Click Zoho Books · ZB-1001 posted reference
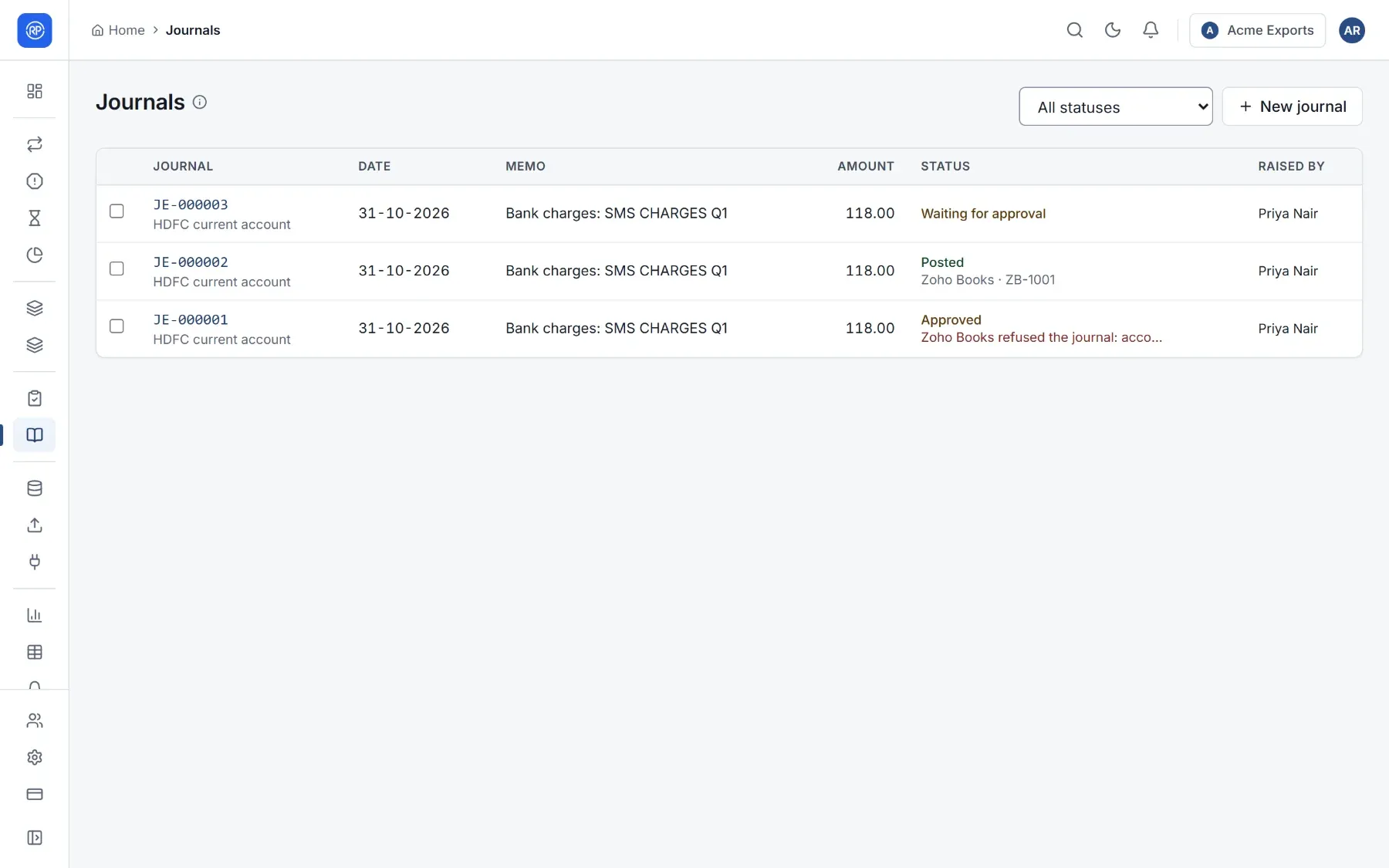 coord(988,280)
